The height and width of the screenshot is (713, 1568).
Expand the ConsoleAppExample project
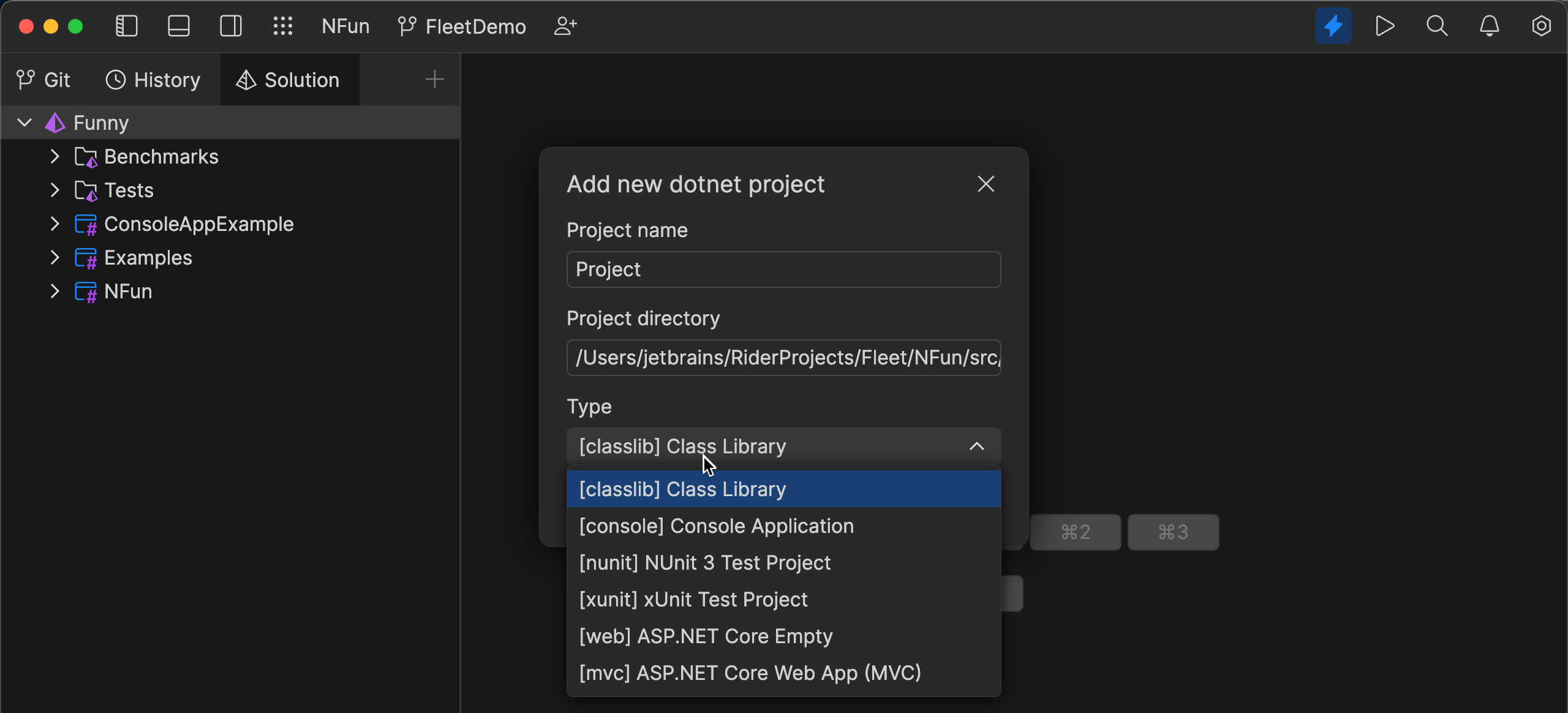pos(55,224)
